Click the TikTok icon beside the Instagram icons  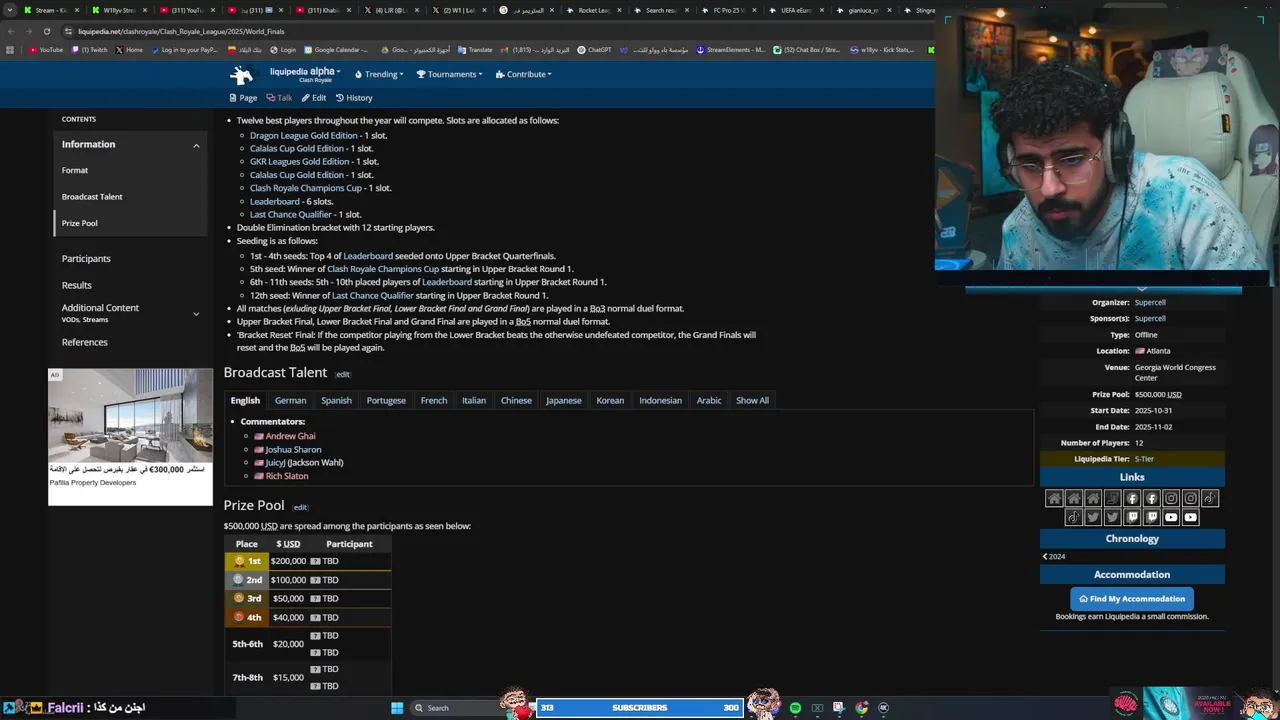click(1210, 498)
